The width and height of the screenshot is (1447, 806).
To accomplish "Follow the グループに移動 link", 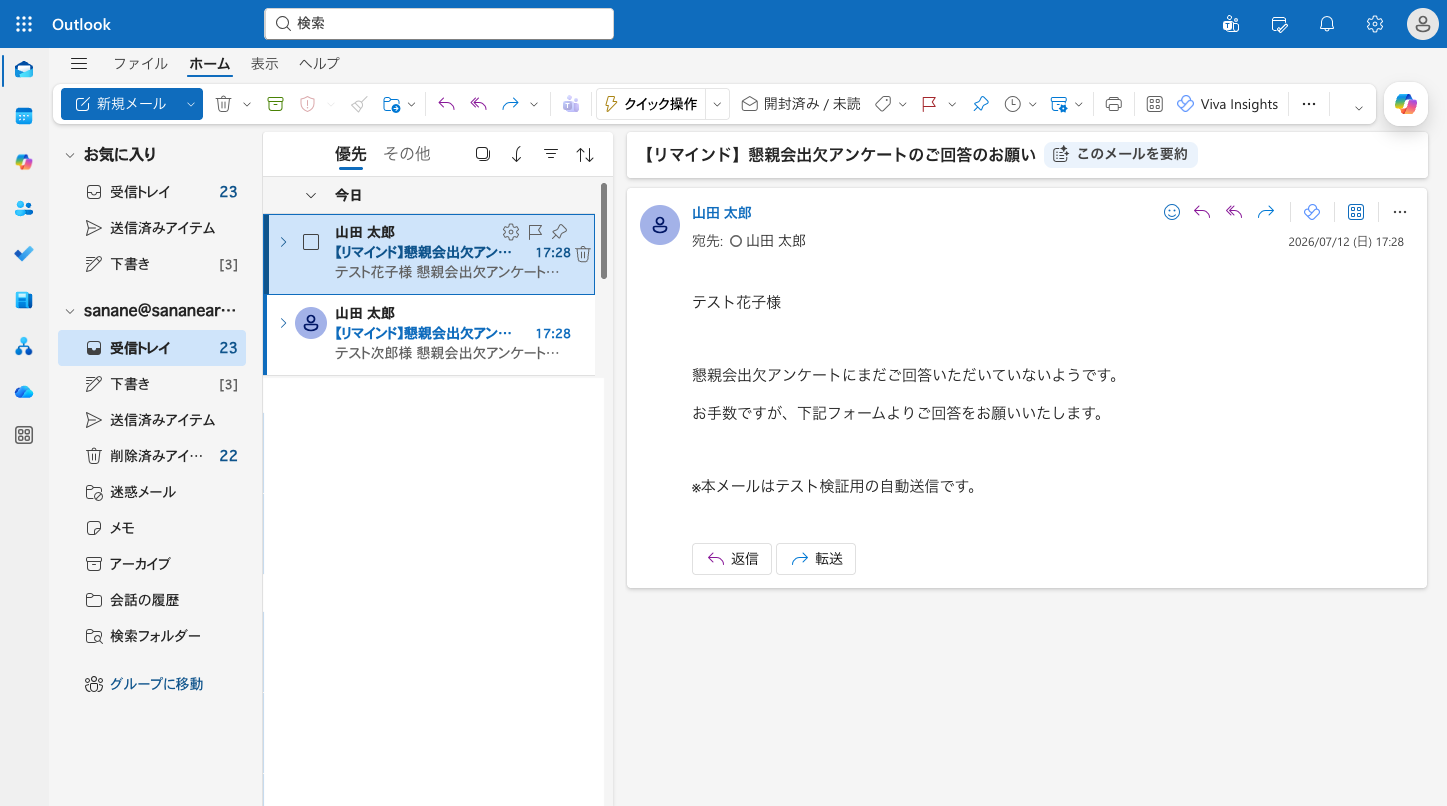I will tap(156, 684).
